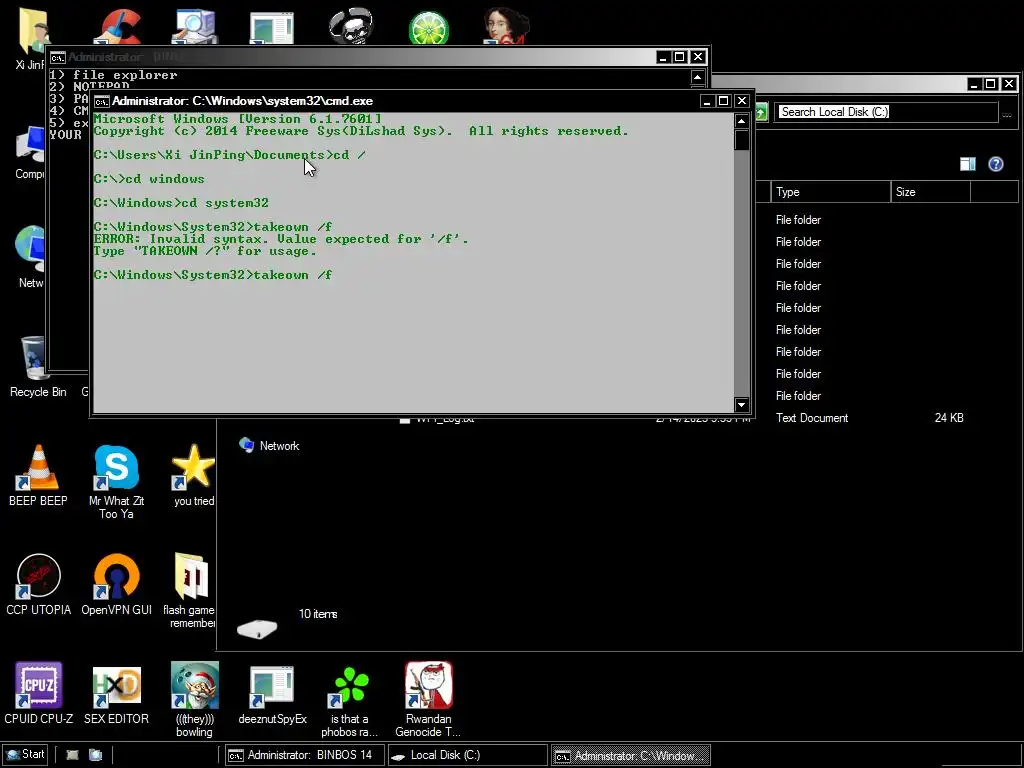Click the Start button

click(x=25, y=754)
